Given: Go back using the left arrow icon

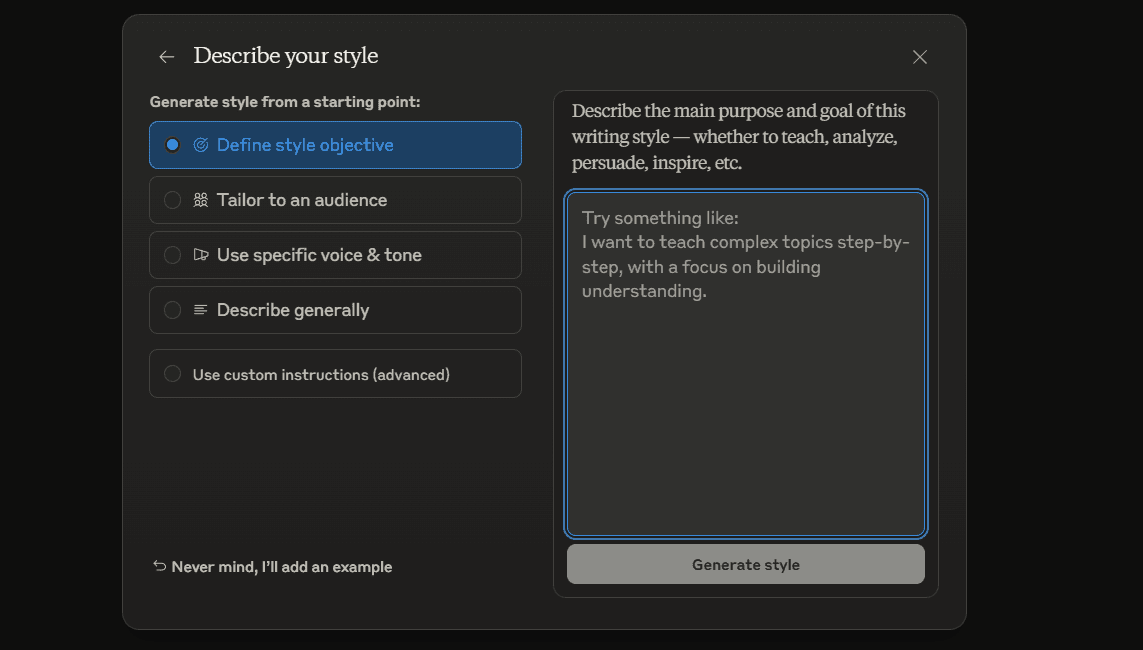Looking at the screenshot, I should [167, 57].
